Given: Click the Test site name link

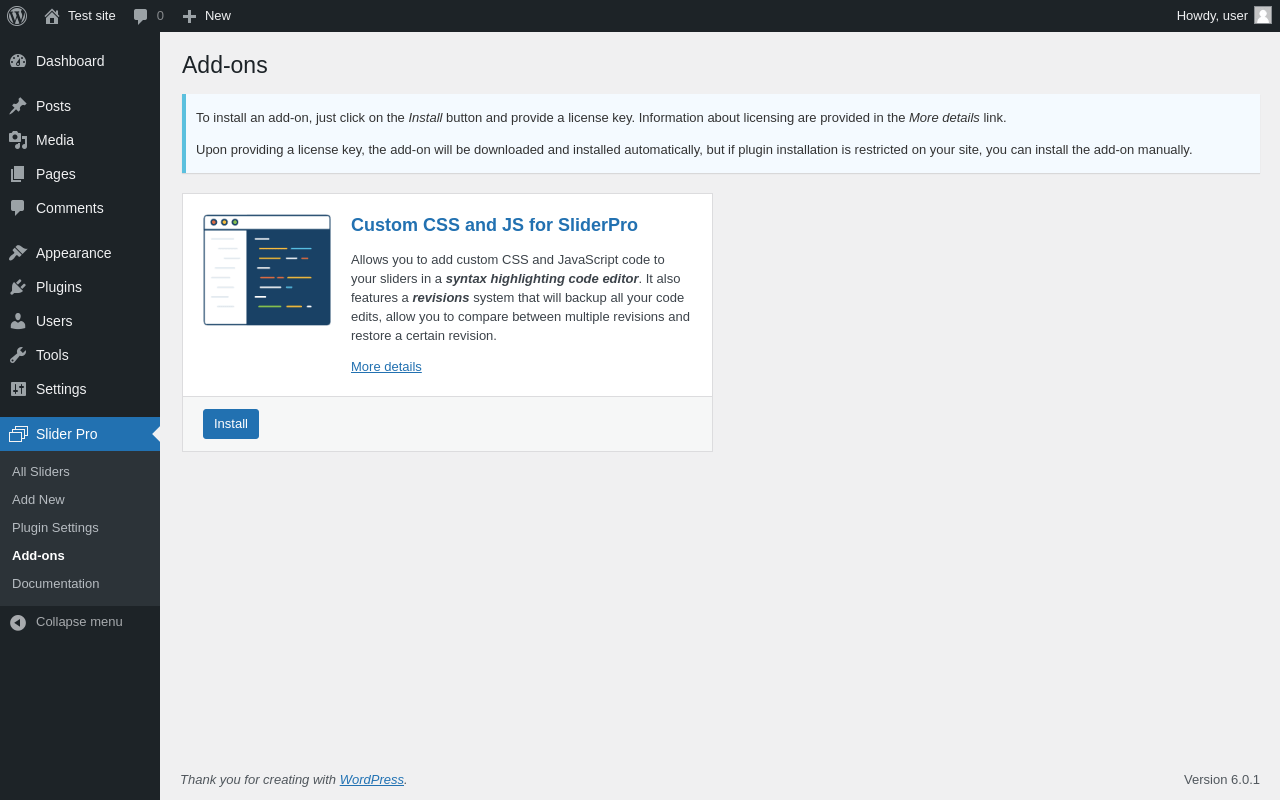Looking at the screenshot, I should tap(92, 16).
